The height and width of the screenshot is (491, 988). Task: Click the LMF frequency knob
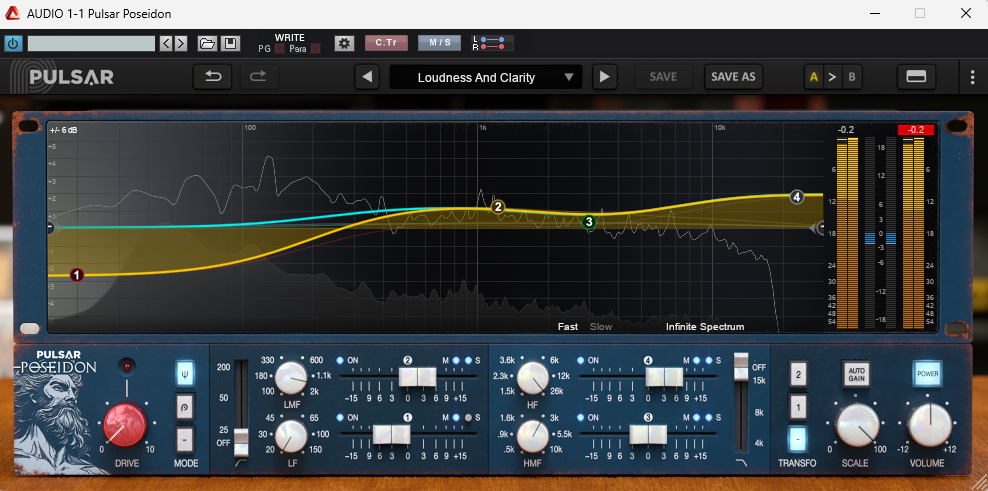coord(290,378)
